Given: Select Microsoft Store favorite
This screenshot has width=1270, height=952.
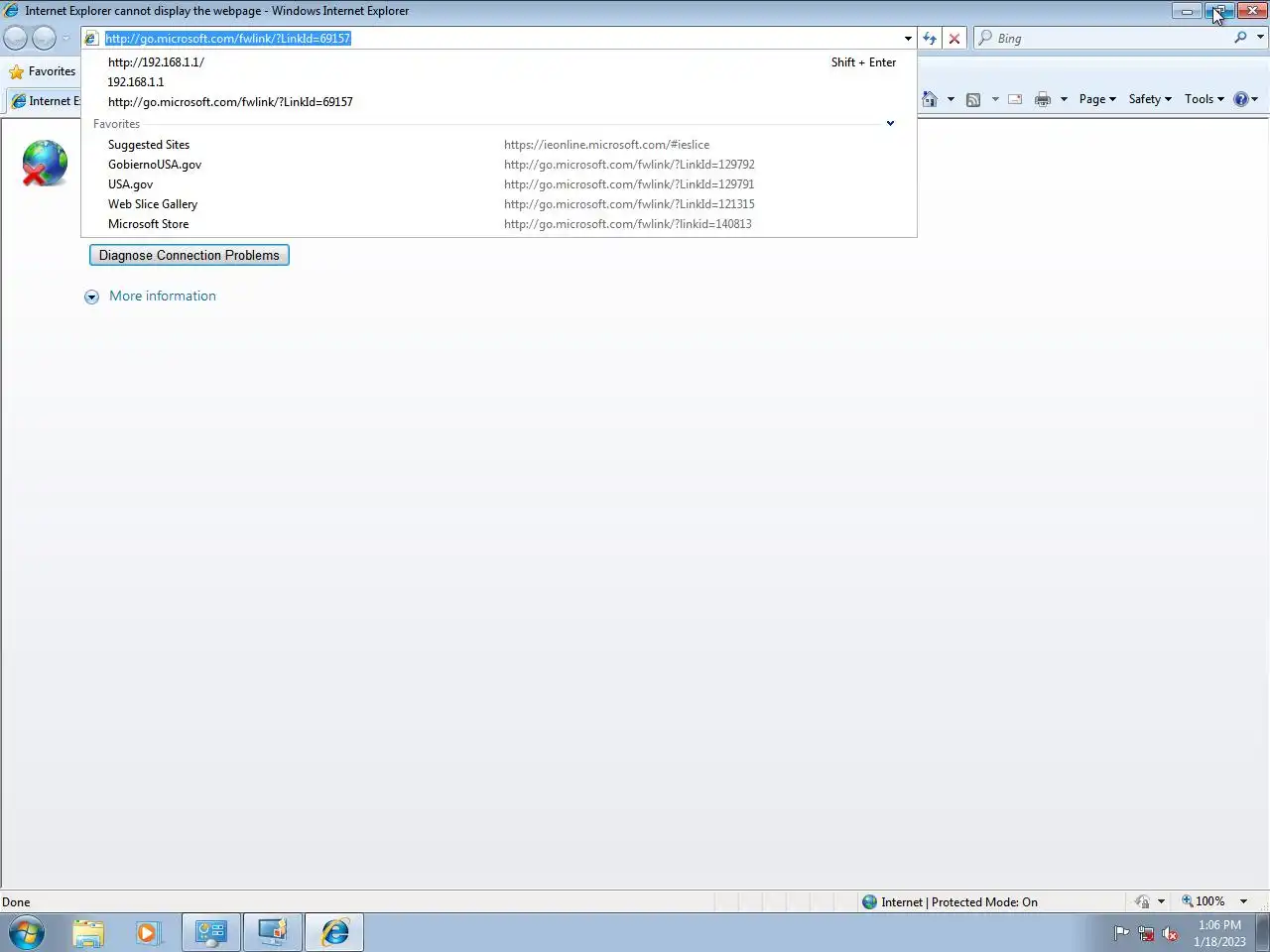Looking at the screenshot, I should (499, 224).
